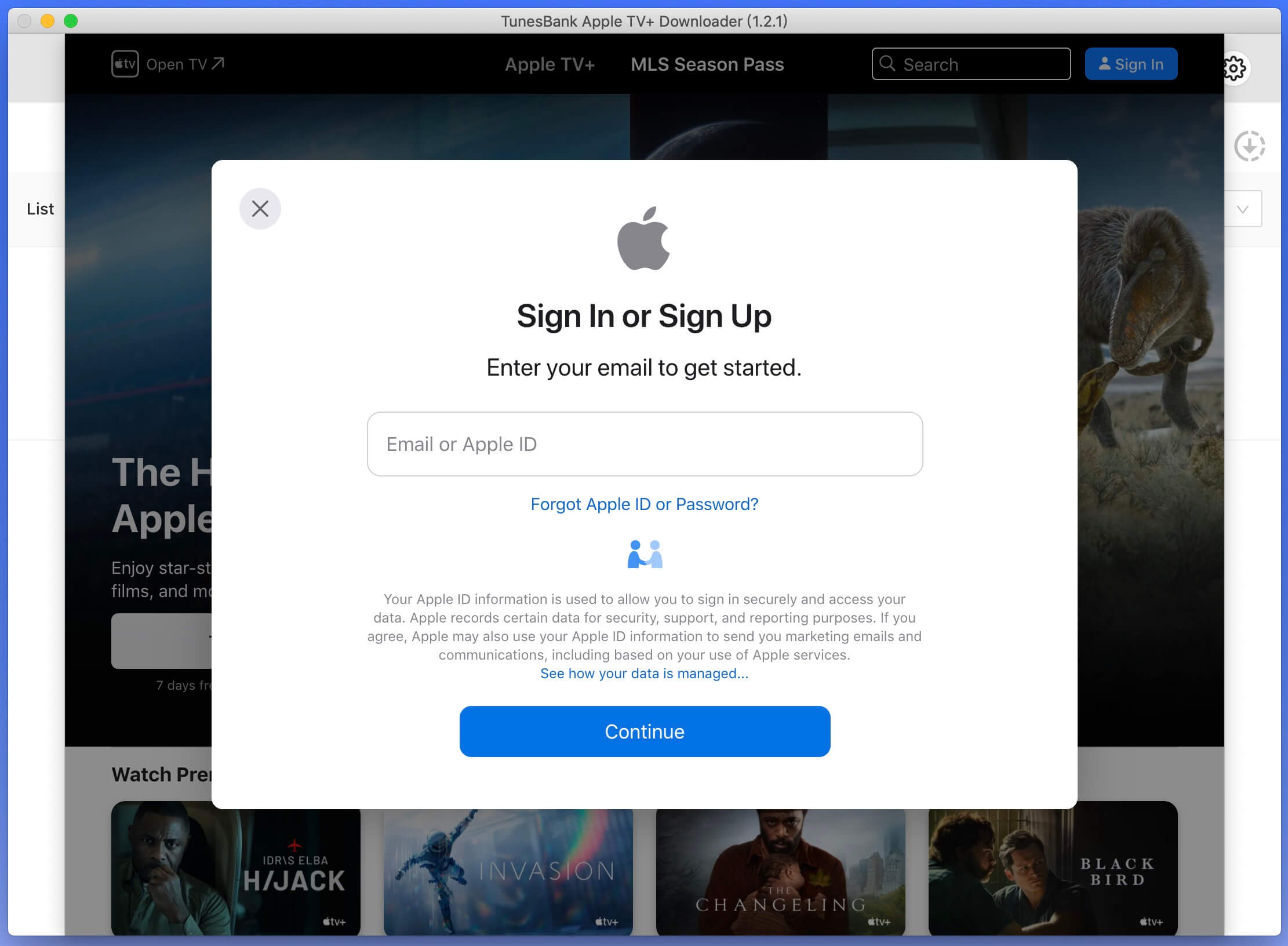Click the Sign In button icon top right

point(1130,64)
